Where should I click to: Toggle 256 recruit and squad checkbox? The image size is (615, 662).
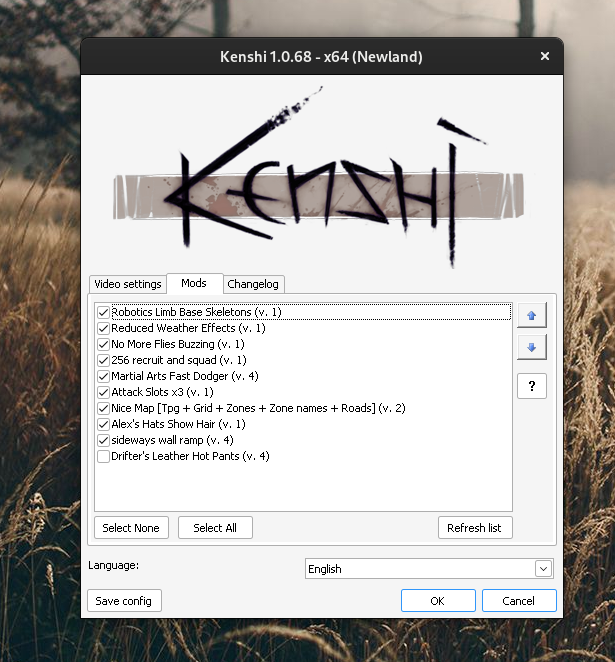click(103, 360)
